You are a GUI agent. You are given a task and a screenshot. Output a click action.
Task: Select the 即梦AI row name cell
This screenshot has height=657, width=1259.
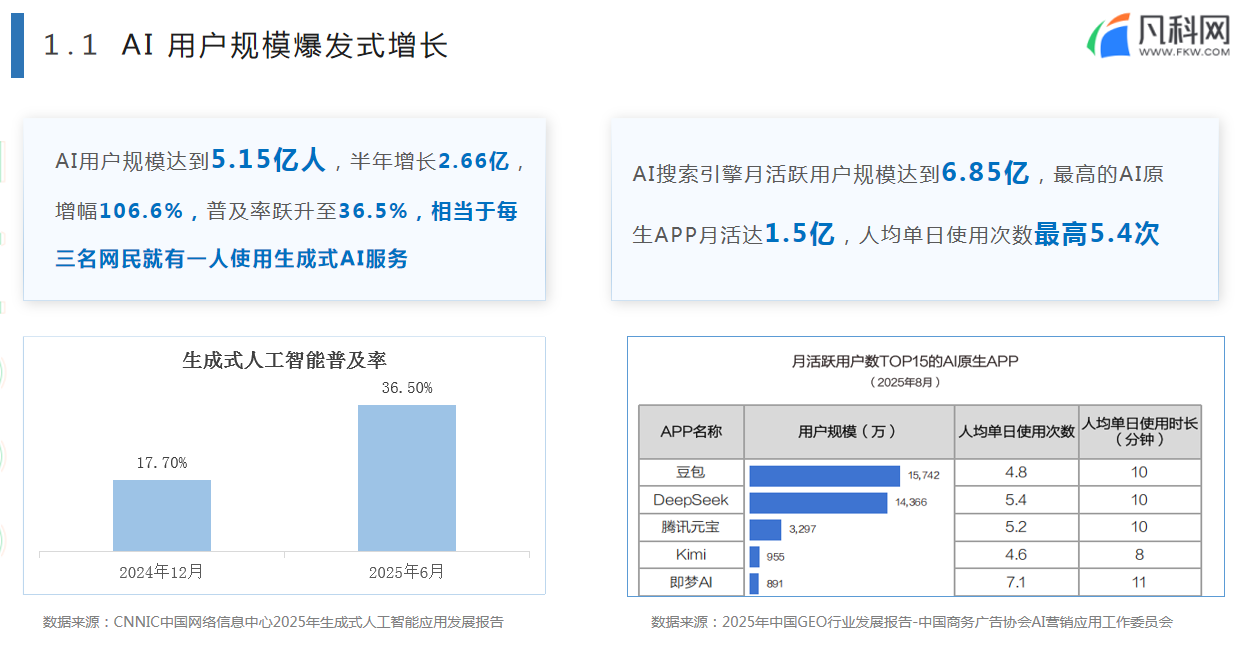coord(691,582)
